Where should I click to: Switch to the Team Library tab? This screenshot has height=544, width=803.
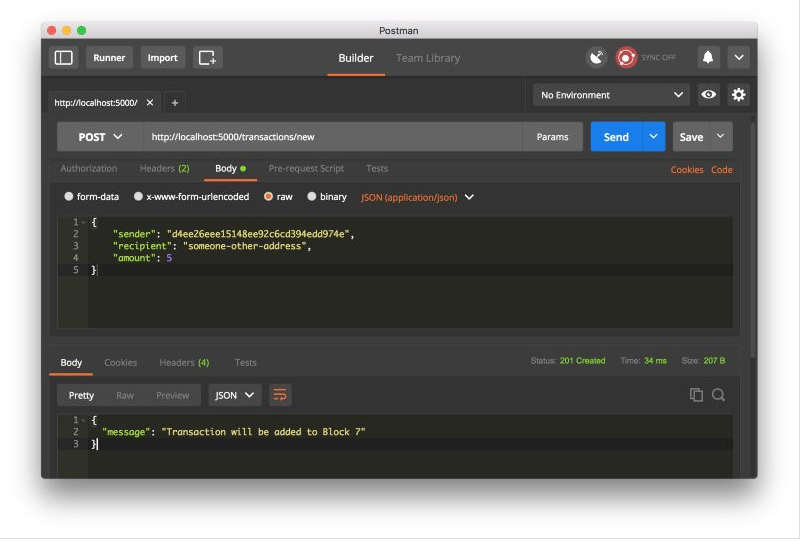[428, 58]
